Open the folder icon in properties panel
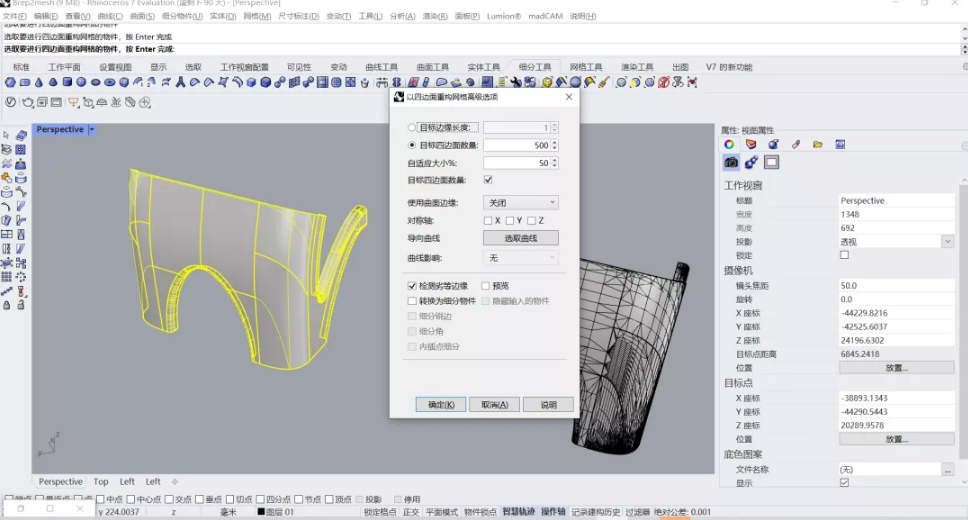Viewport: 968px width, 520px height. tap(818, 145)
